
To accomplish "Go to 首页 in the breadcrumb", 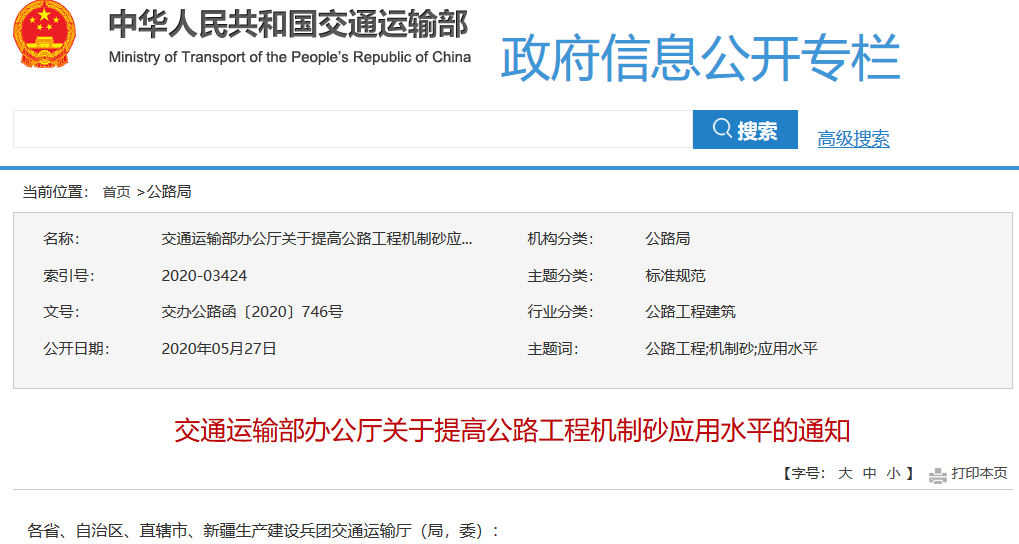I will click(116, 192).
